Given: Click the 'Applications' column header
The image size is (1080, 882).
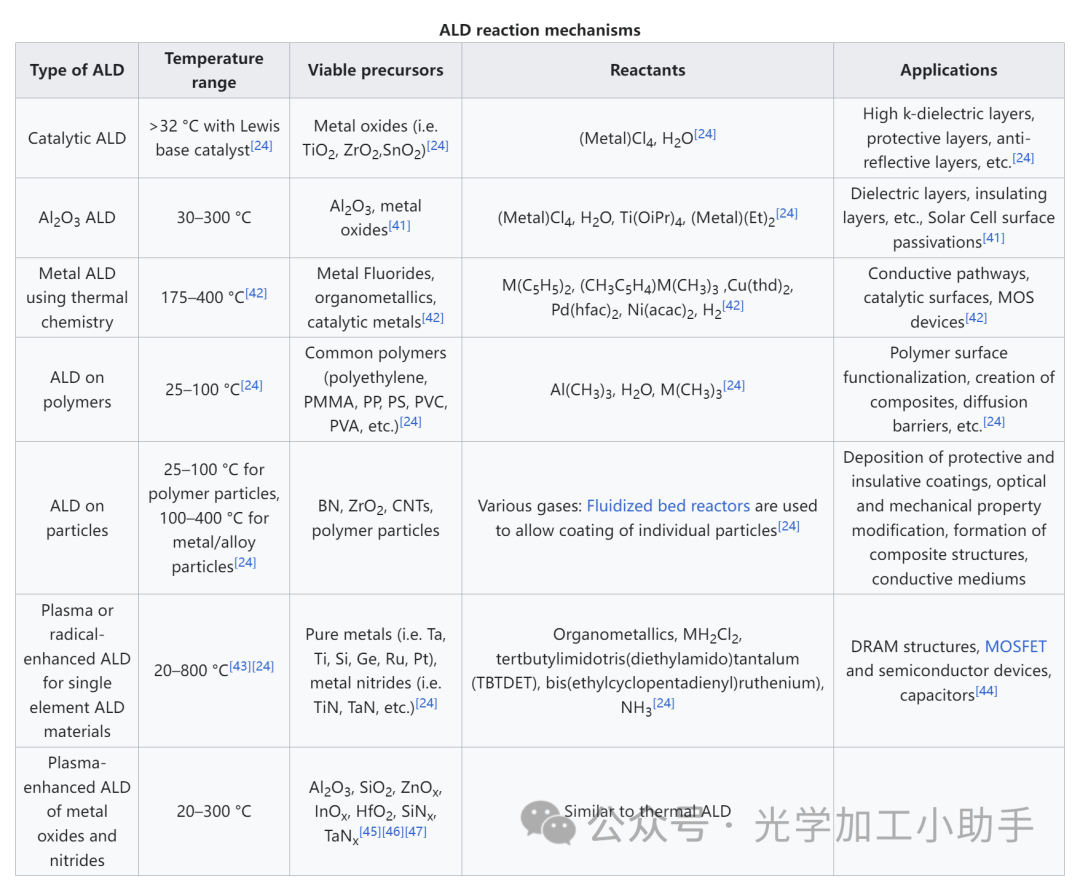Looking at the screenshot, I should [948, 70].
